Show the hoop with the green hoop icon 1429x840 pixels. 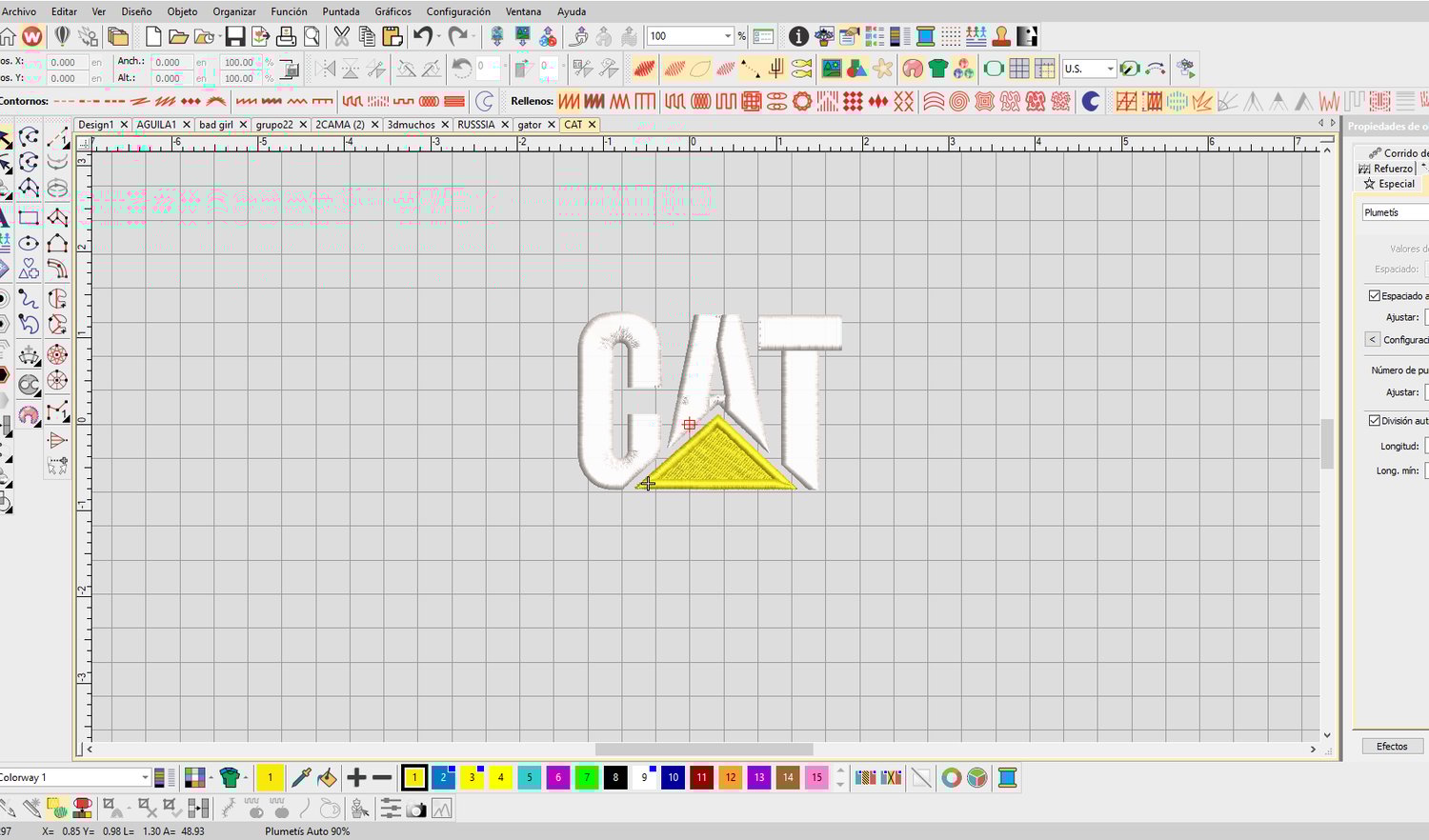[994, 69]
